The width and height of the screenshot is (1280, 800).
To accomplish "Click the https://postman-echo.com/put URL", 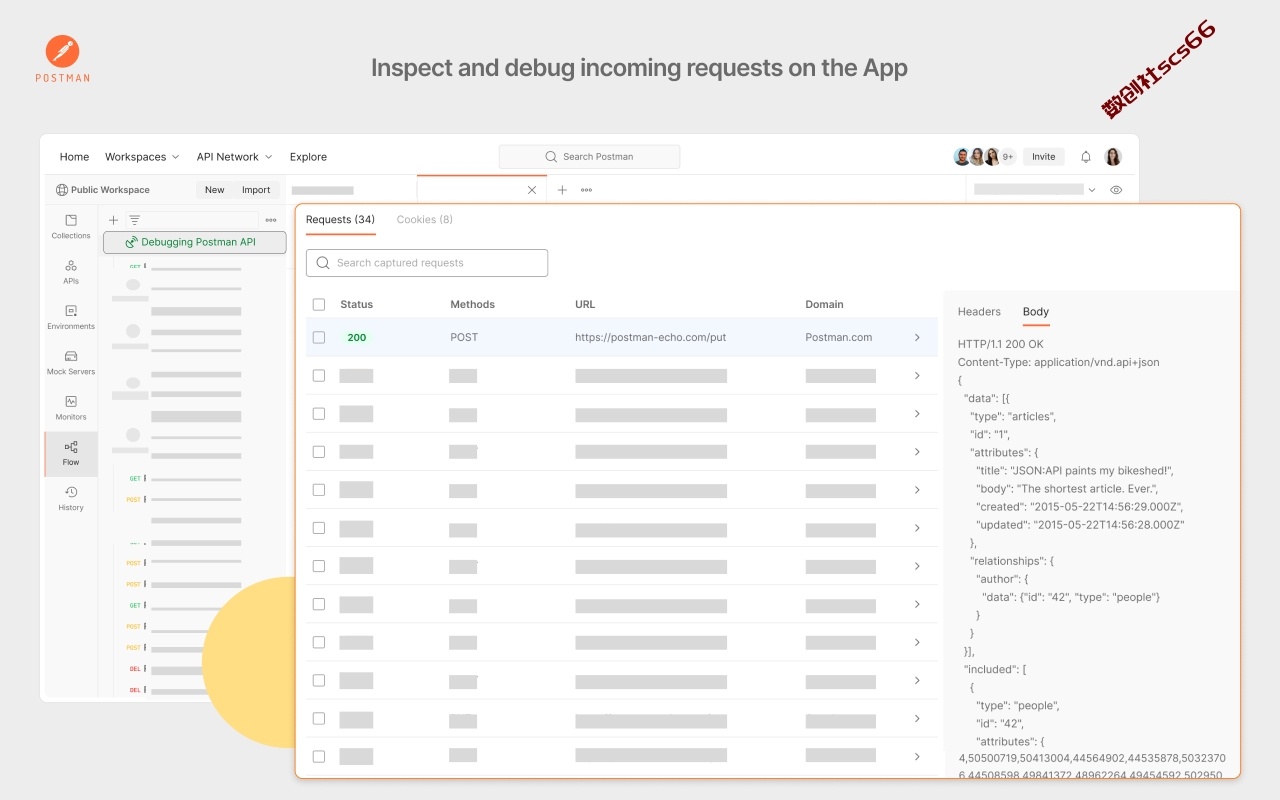I will tap(650, 338).
